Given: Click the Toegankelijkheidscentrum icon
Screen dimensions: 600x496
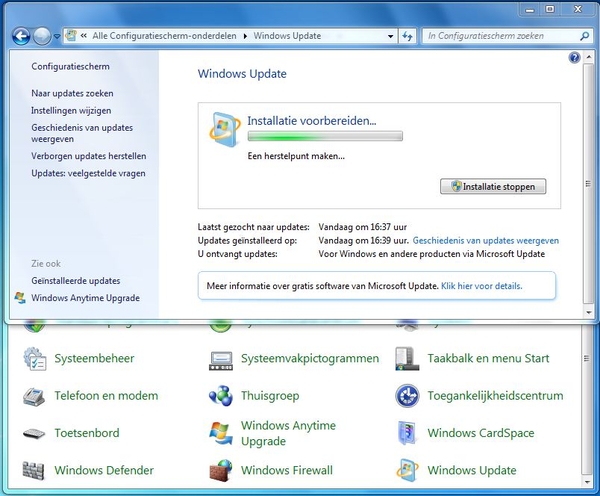Looking at the screenshot, I should [x=407, y=396].
